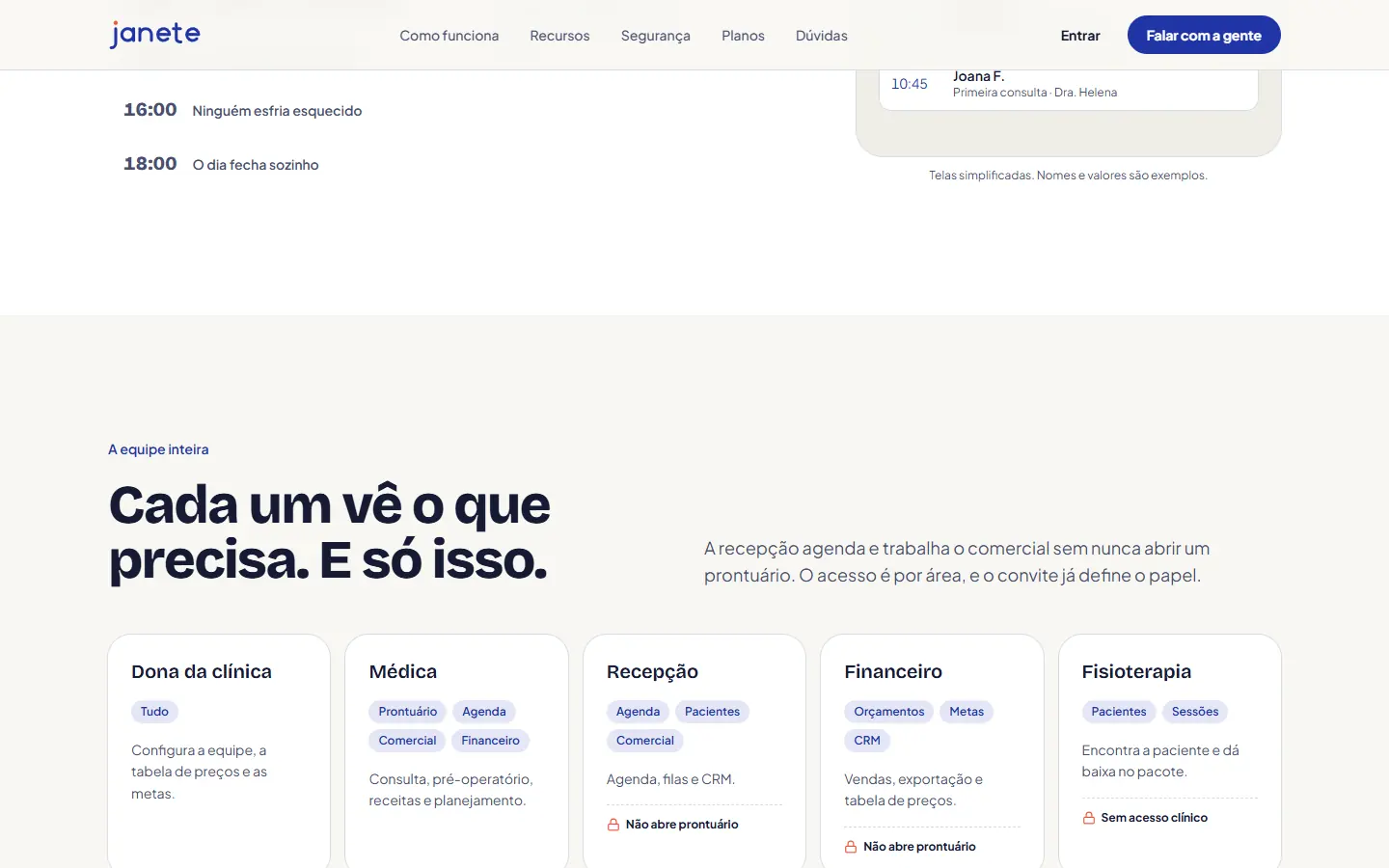This screenshot has width=1389, height=868.
Task: Click the CRM tag in Financeiro card
Action: tap(867, 741)
